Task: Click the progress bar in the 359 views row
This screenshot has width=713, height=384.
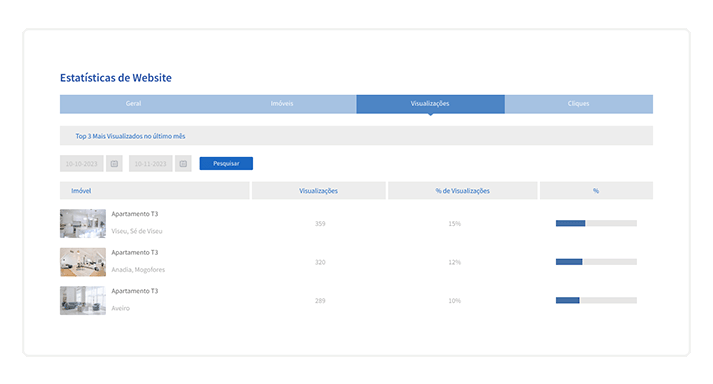Action: point(596,223)
